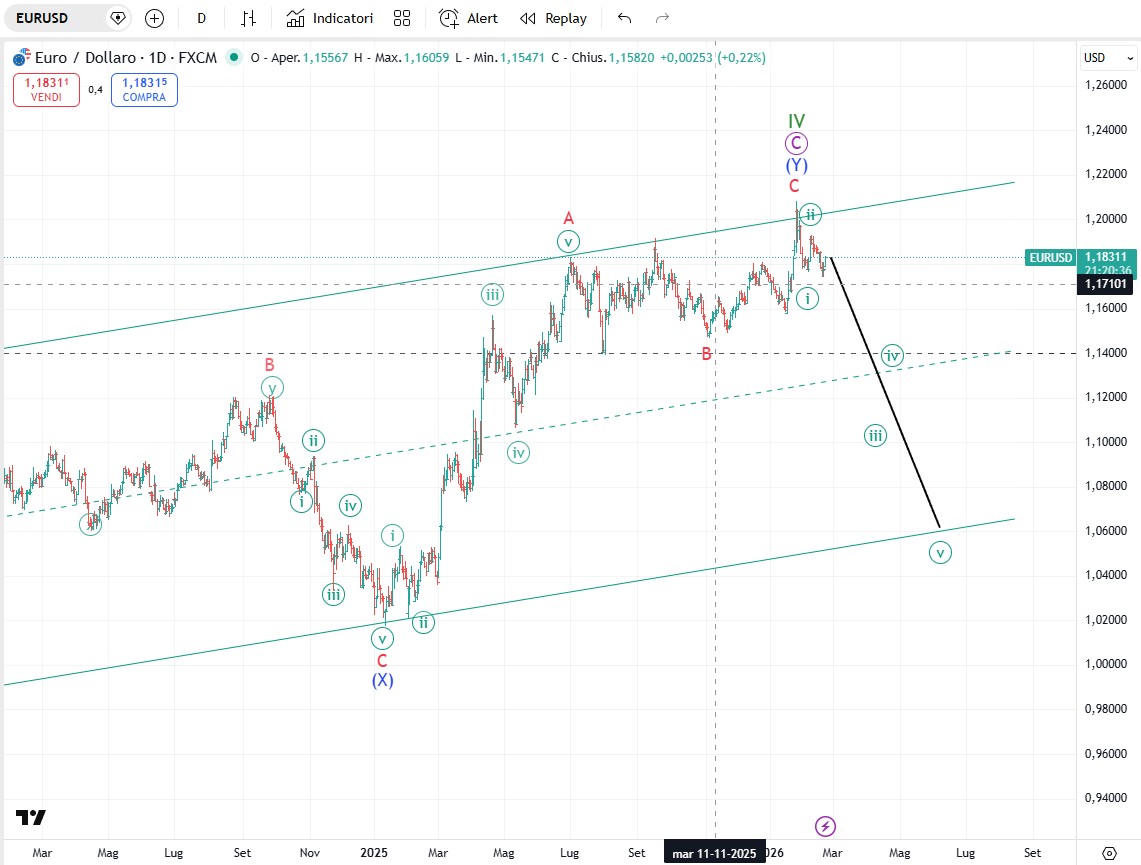
Task: Undo the last chart action
Action: pos(624,18)
